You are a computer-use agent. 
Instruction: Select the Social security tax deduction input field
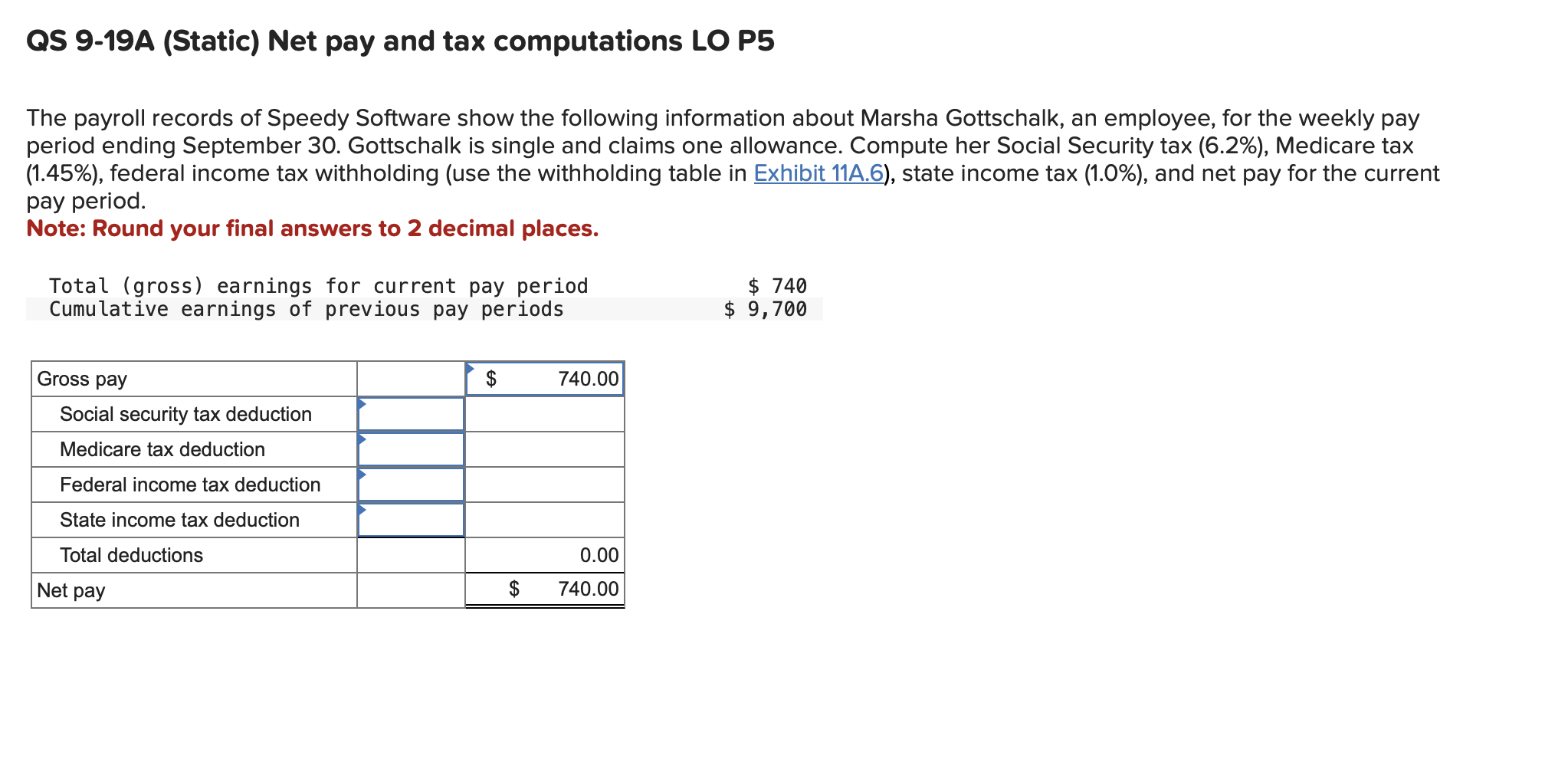[x=410, y=414]
